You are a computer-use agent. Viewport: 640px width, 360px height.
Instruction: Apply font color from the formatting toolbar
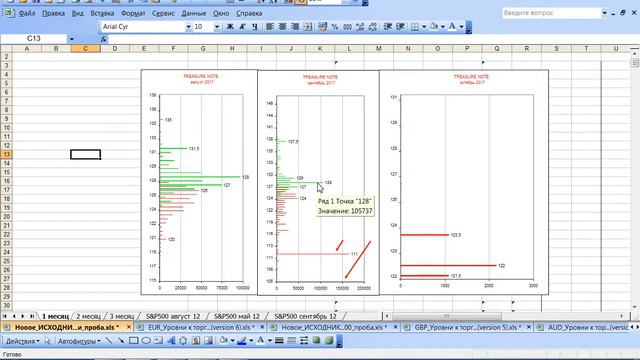(x=452, y=27)
